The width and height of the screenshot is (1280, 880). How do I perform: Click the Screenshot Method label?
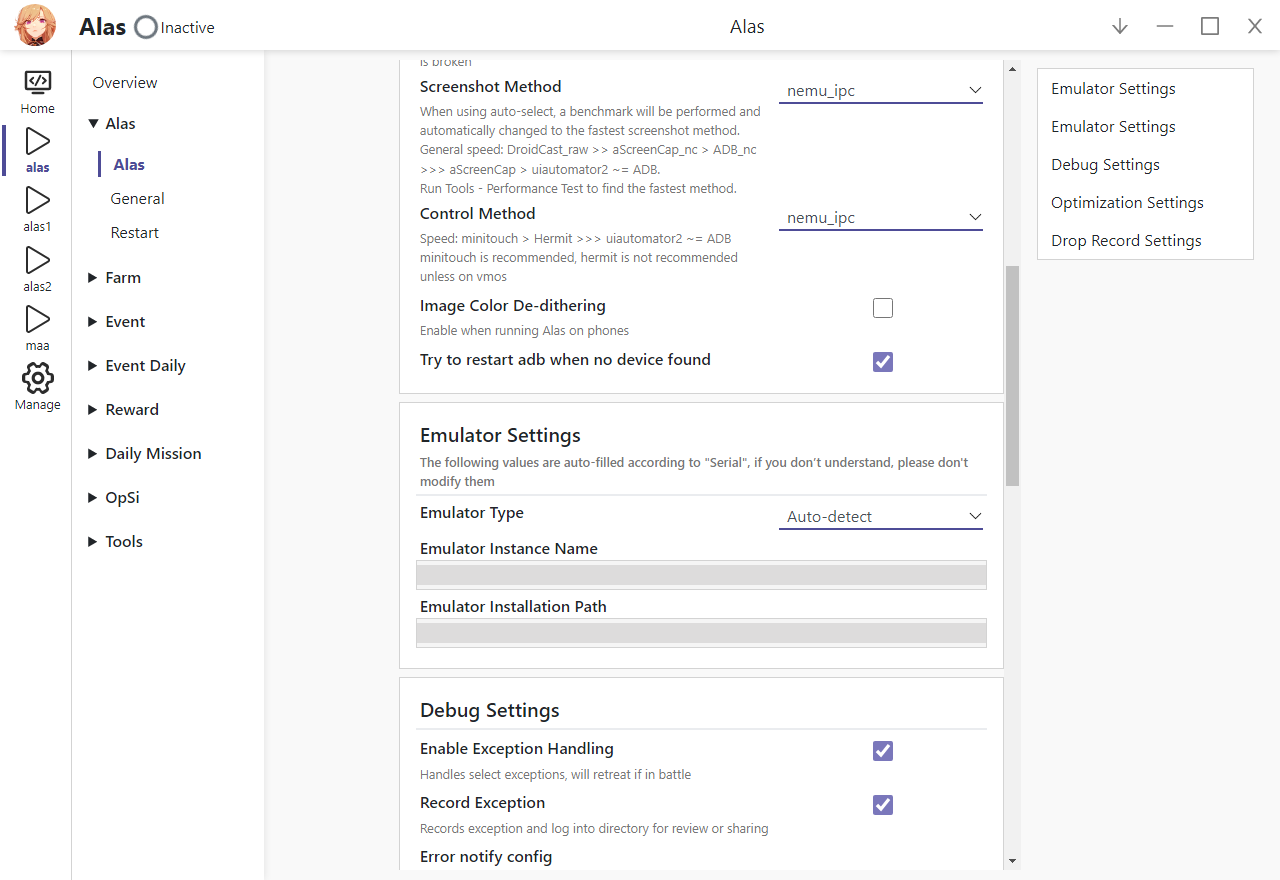pyautogui.click(x=491, y=87)
